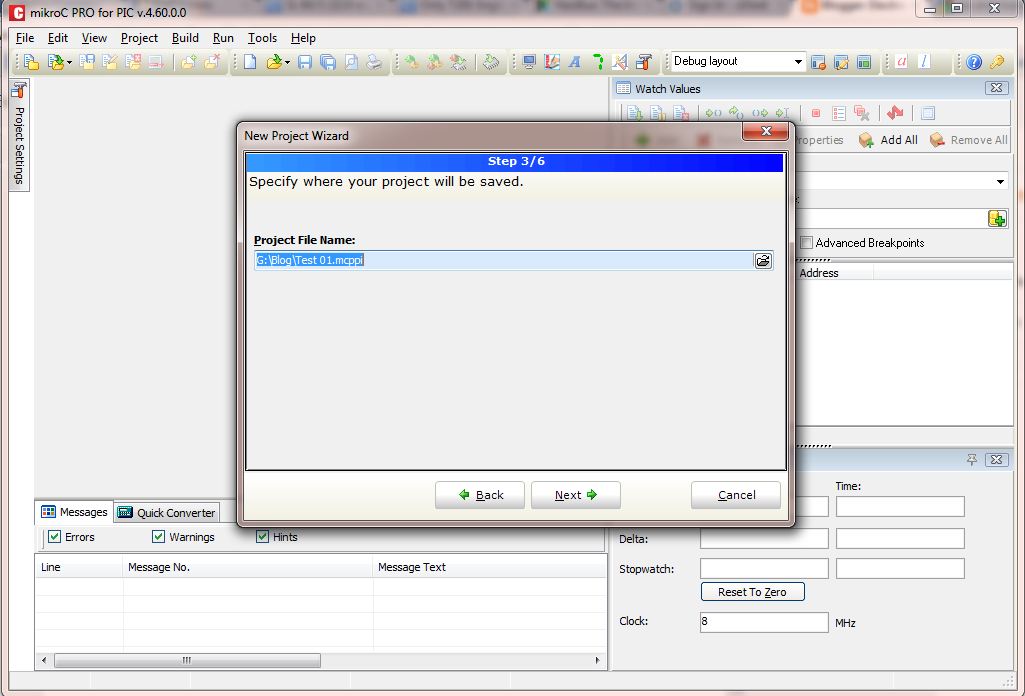Click the blue letter A tool icon
This screenshot has height=696, width=1025.
click(x=575, y=62)
